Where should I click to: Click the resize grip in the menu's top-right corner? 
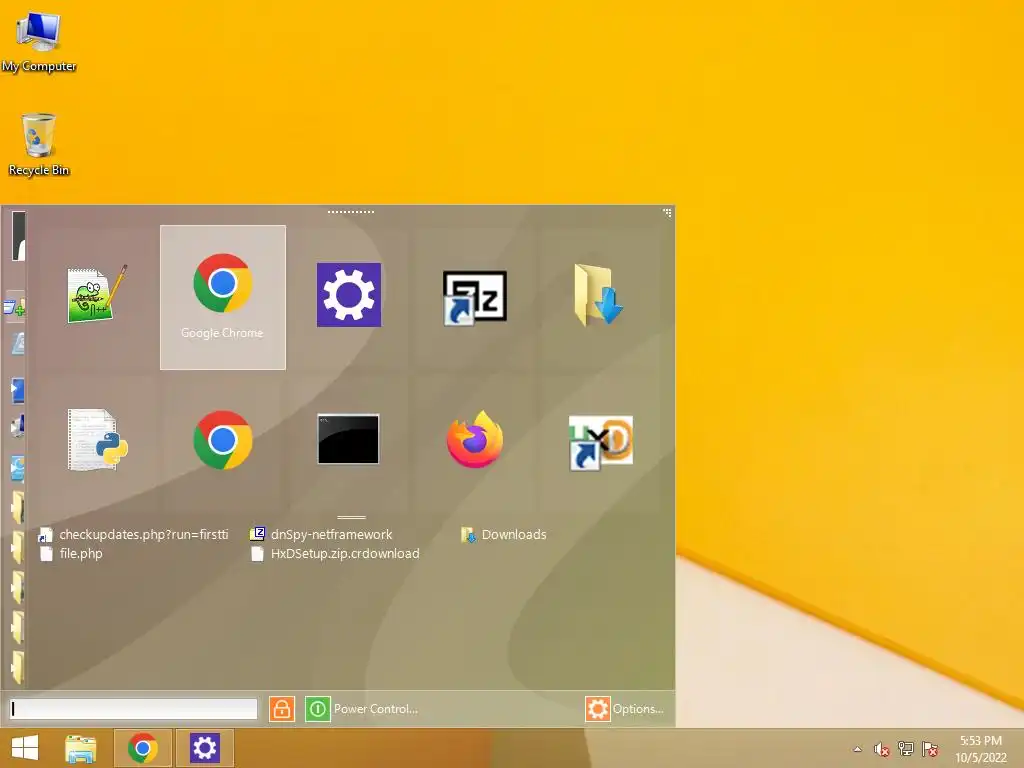(667, 212)
